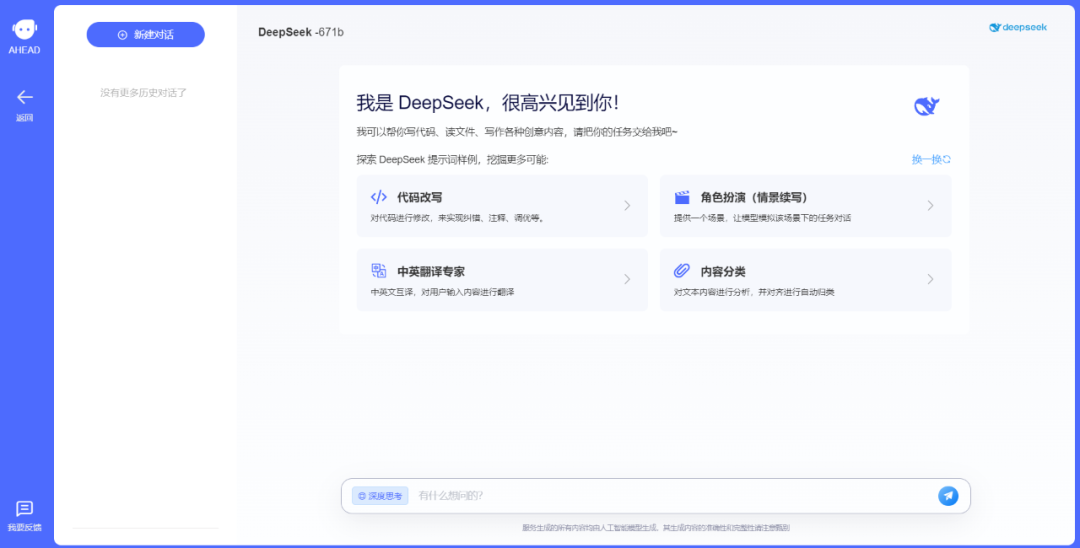Expand the 中英翻译专家 card chevron
The width and height of the screenshot is (1080, 548).
click(627, 279)
